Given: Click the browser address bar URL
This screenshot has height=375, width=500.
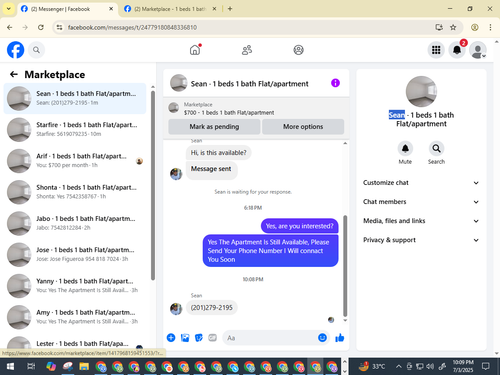Looking at the screenshot, I should coord(132,27).
